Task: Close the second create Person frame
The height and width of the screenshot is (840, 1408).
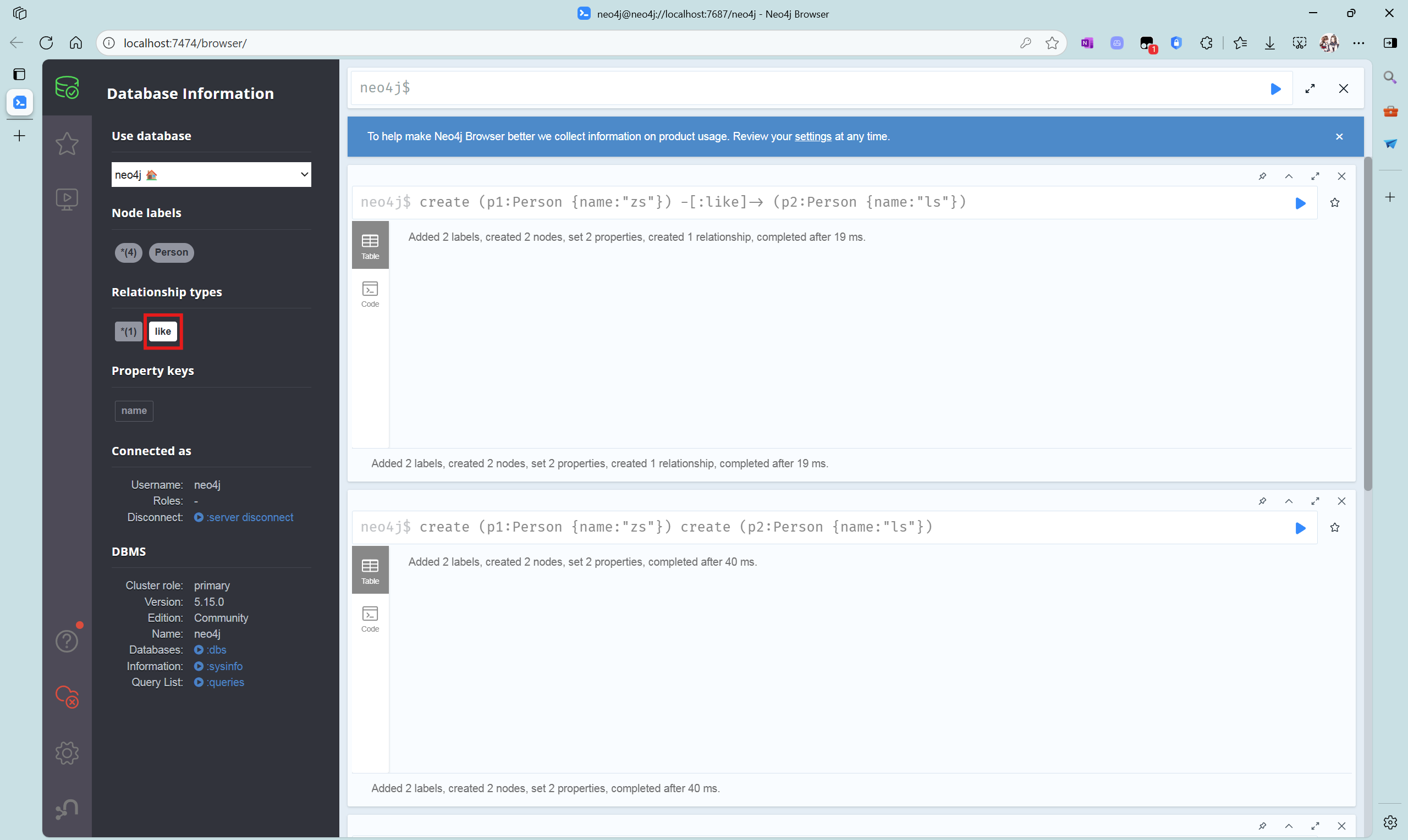Action: (x=1342, y=501)
